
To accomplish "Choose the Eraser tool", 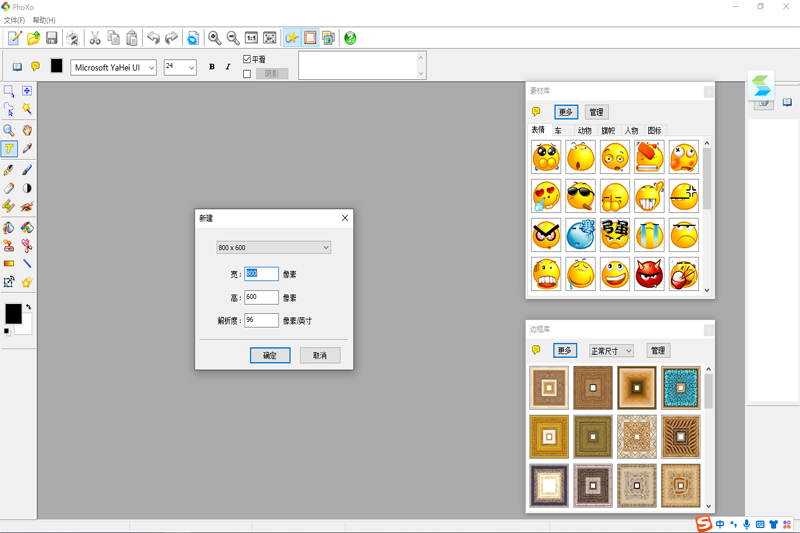I will [x=9, y=187].
